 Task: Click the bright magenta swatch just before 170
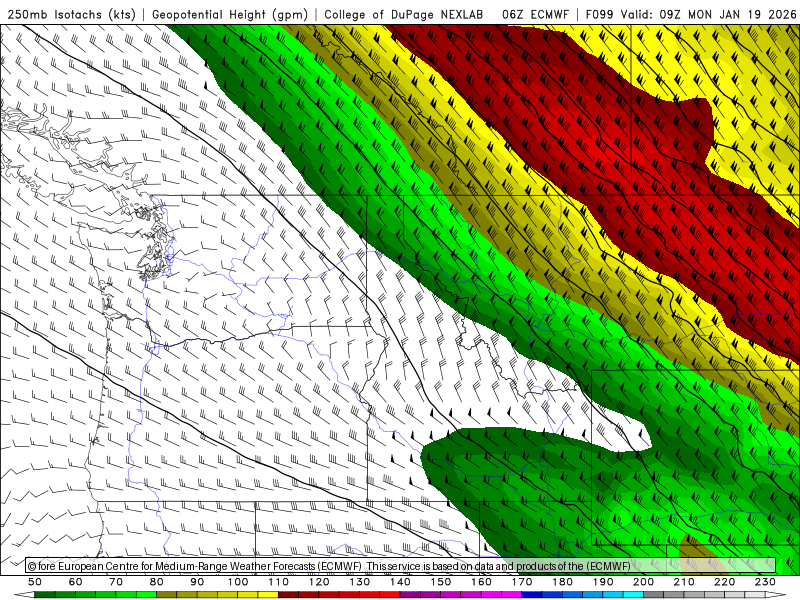[511, 595]
